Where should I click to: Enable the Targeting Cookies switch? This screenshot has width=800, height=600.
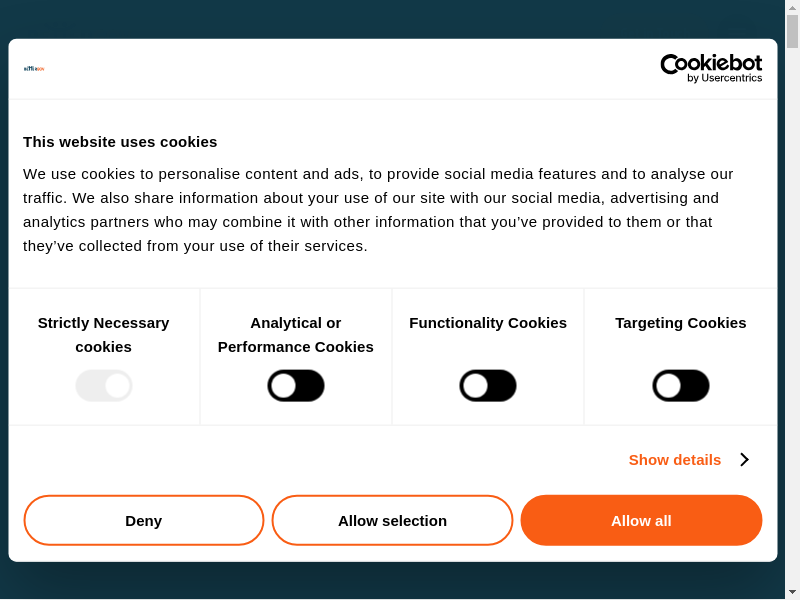681,386
